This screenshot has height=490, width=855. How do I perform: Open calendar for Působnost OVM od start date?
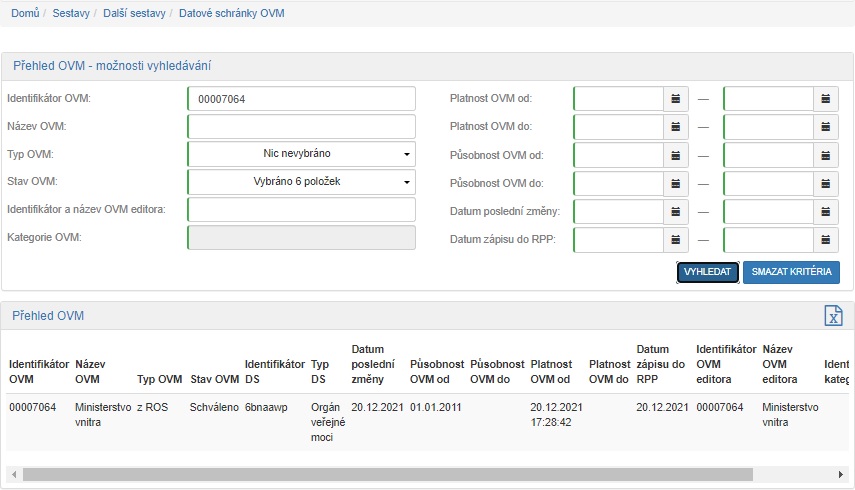click(x=676, y=155)
